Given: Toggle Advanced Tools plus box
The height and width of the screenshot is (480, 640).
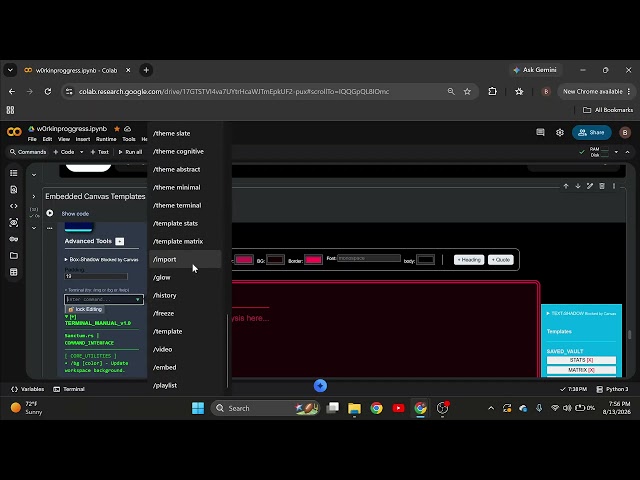Looking at the screenshot, I should coord(120,241).
